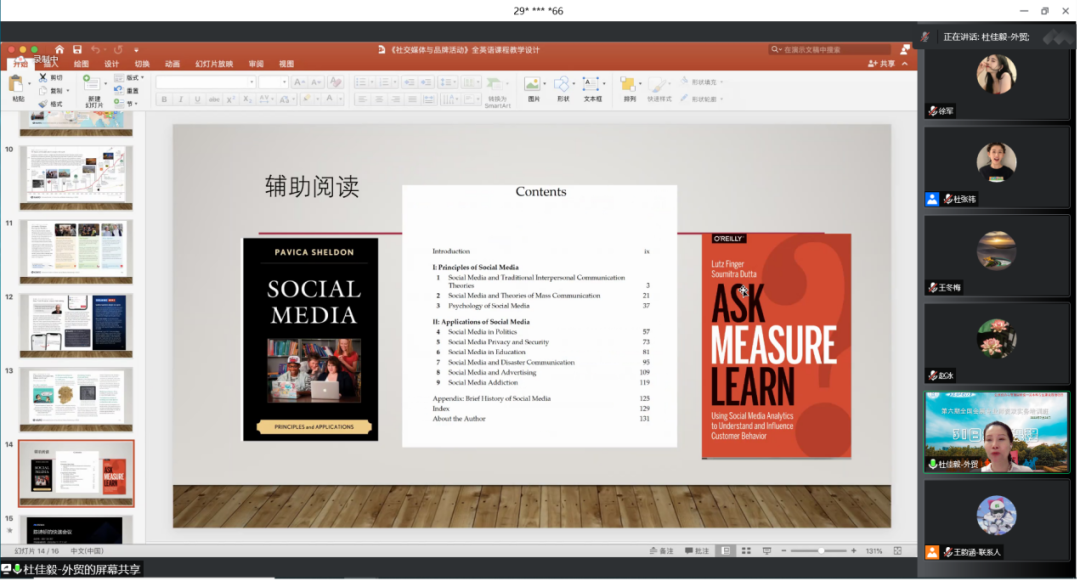
Task: Click the Decrease indent icon
Action: (x=409, y=82)
